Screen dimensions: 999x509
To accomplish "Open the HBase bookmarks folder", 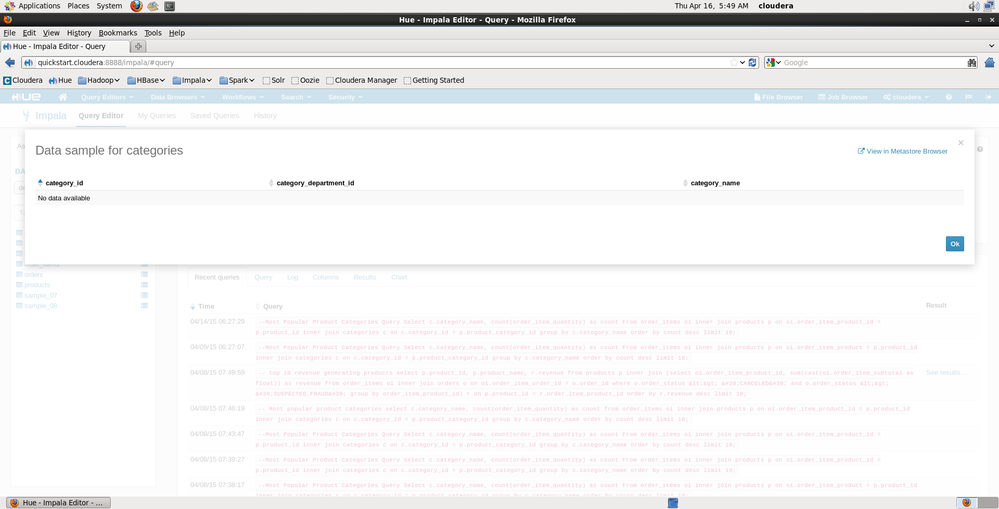I will coord(146,80).
